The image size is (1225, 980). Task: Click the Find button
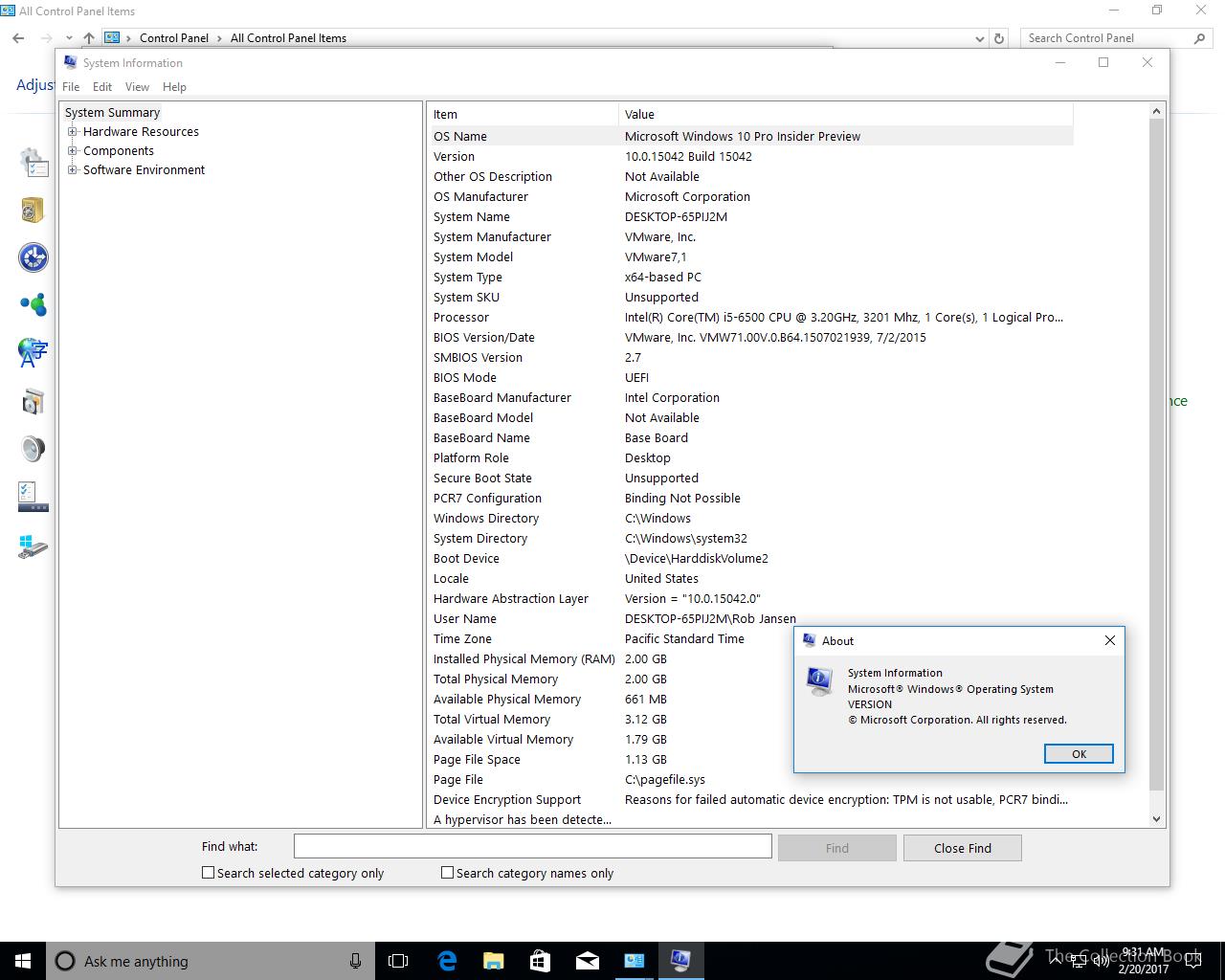[837, 848]
